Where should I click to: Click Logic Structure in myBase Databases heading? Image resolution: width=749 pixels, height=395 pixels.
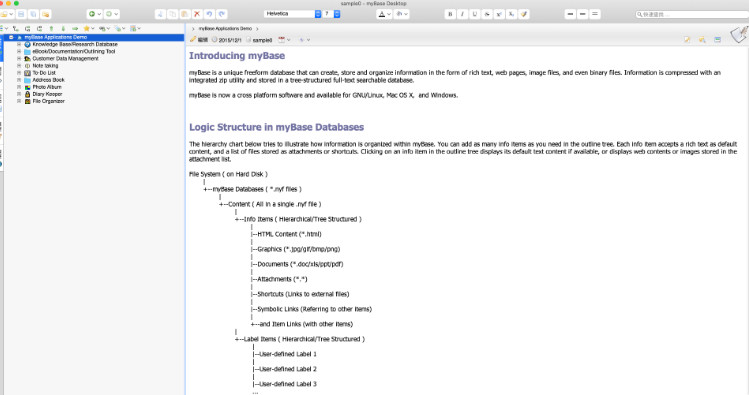(277, 128)
